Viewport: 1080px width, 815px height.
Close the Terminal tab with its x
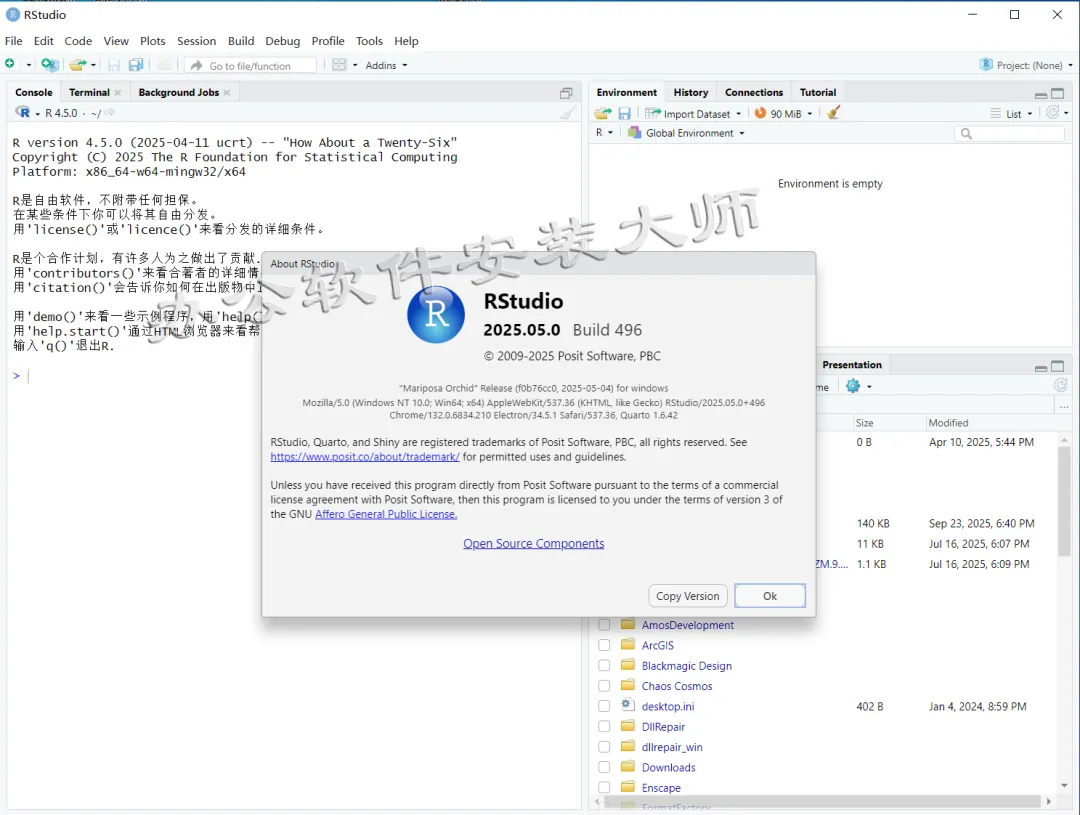coord(118,92)
